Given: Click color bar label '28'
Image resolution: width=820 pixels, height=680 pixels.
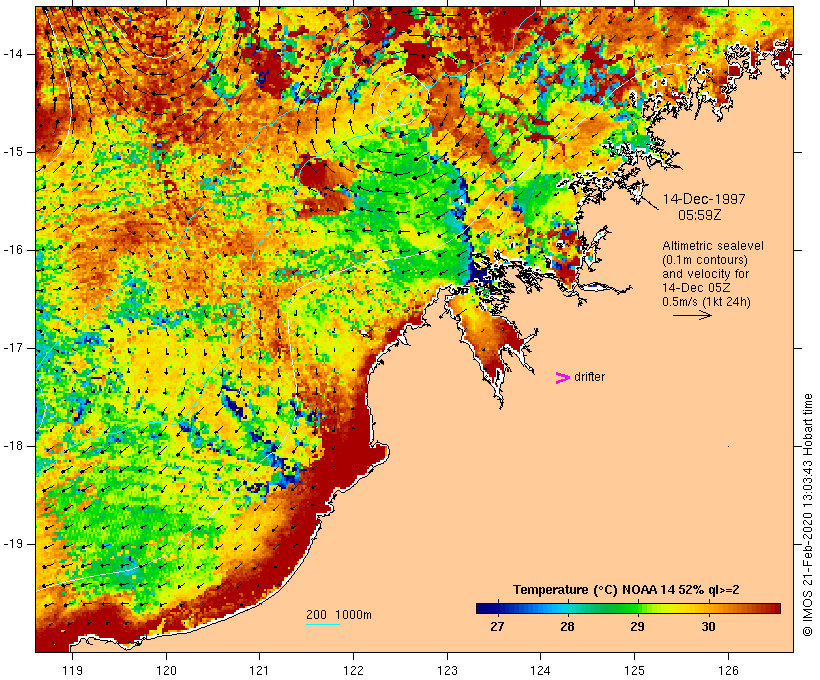Looking at the screenshot, I should click(x=567, y=626).
